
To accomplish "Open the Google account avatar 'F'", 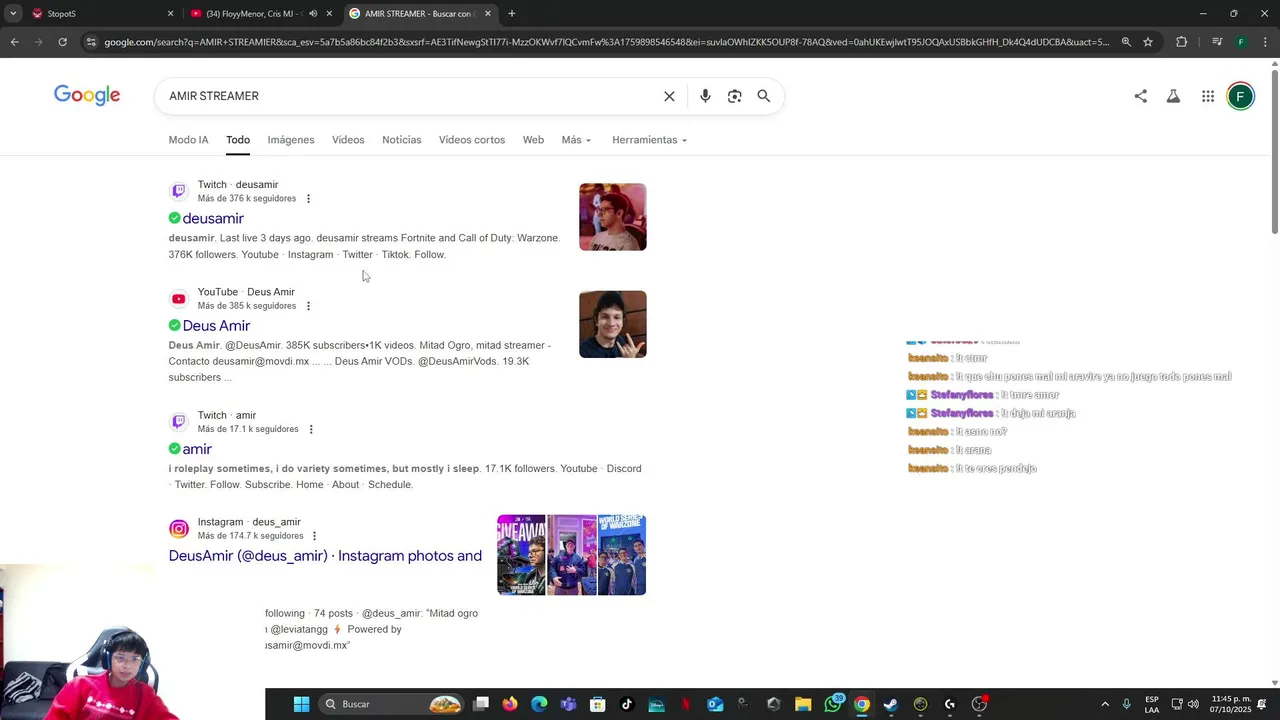I will (1240, 96).
